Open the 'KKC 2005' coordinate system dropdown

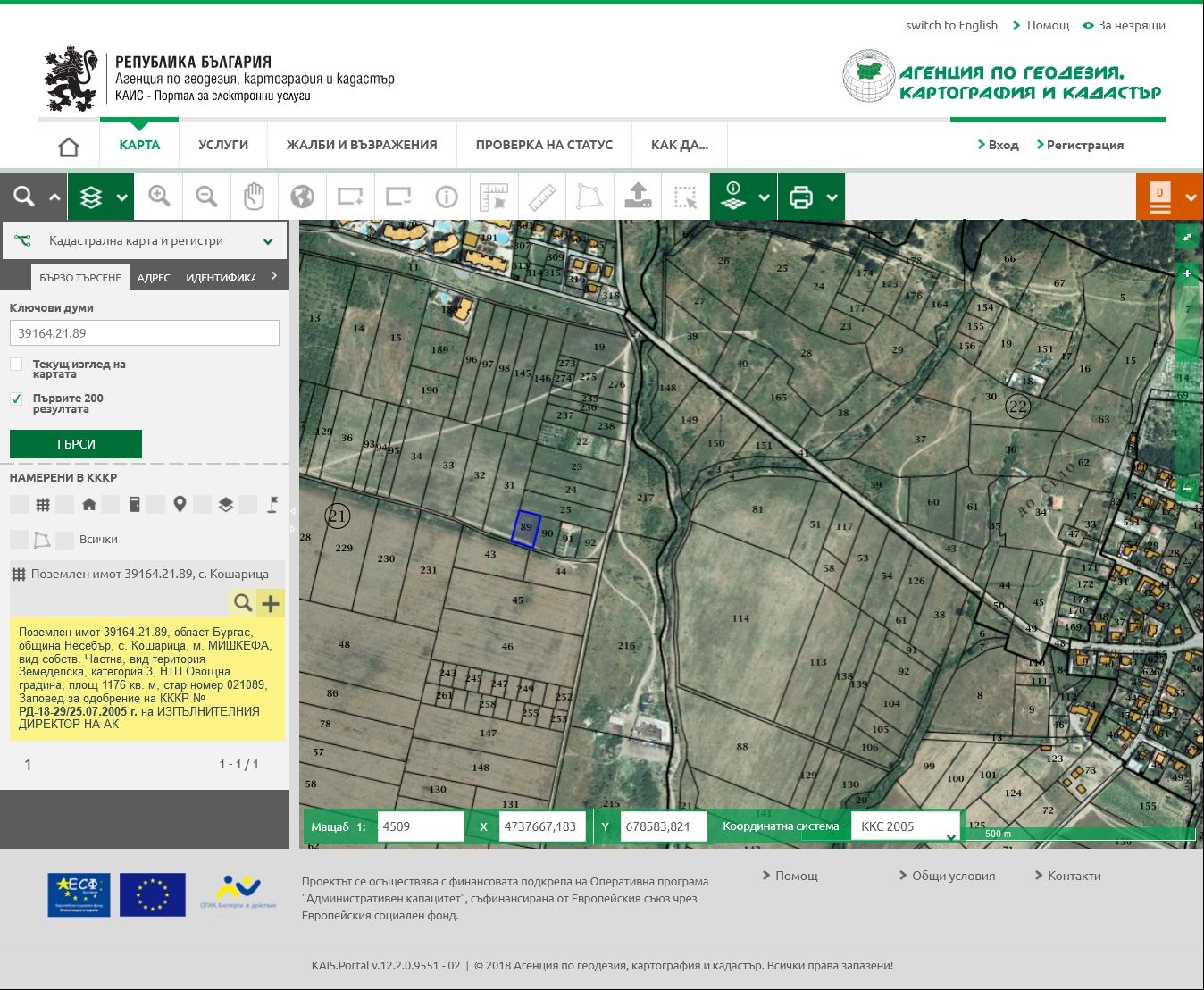[905, 826]
